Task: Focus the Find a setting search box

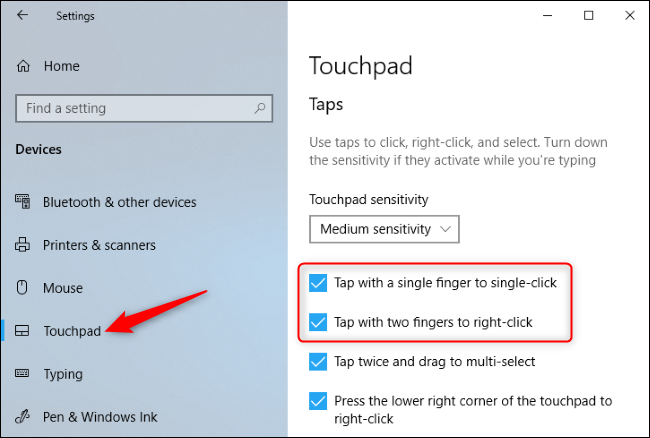Action: (135, 108)
